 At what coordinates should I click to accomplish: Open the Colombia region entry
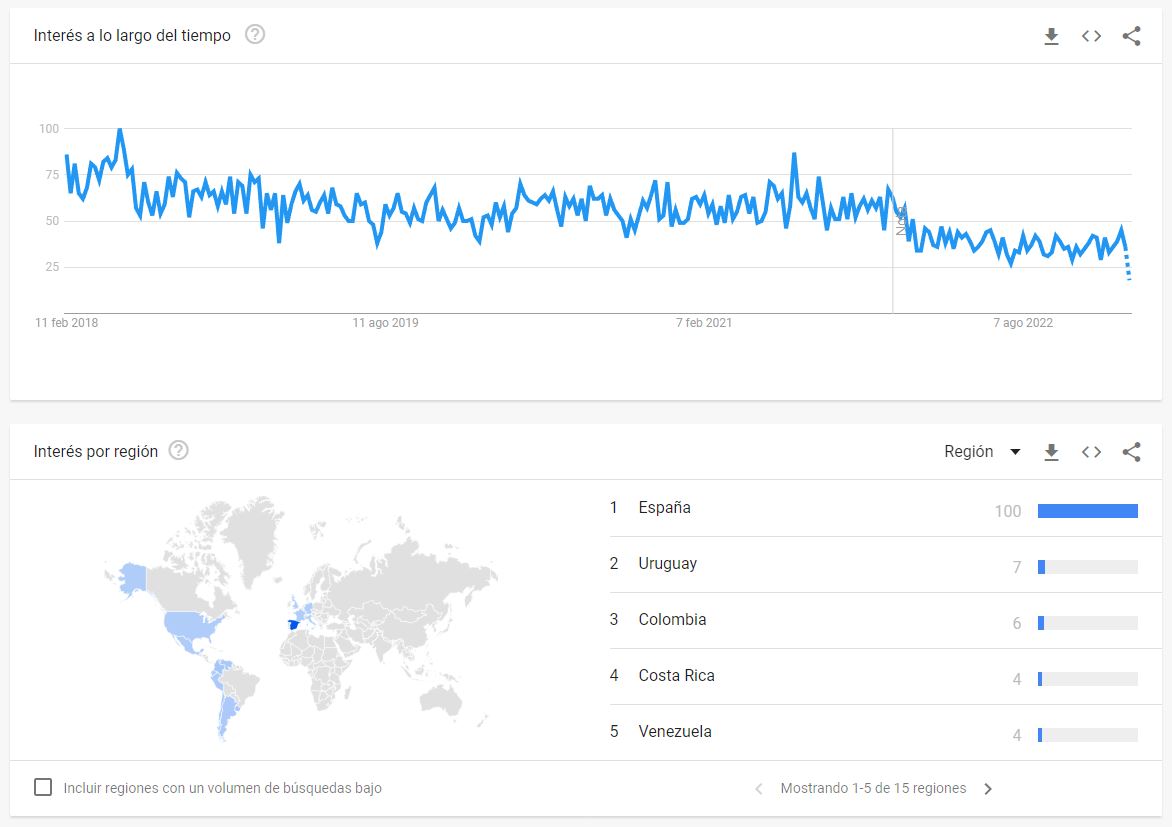point(672,620)
